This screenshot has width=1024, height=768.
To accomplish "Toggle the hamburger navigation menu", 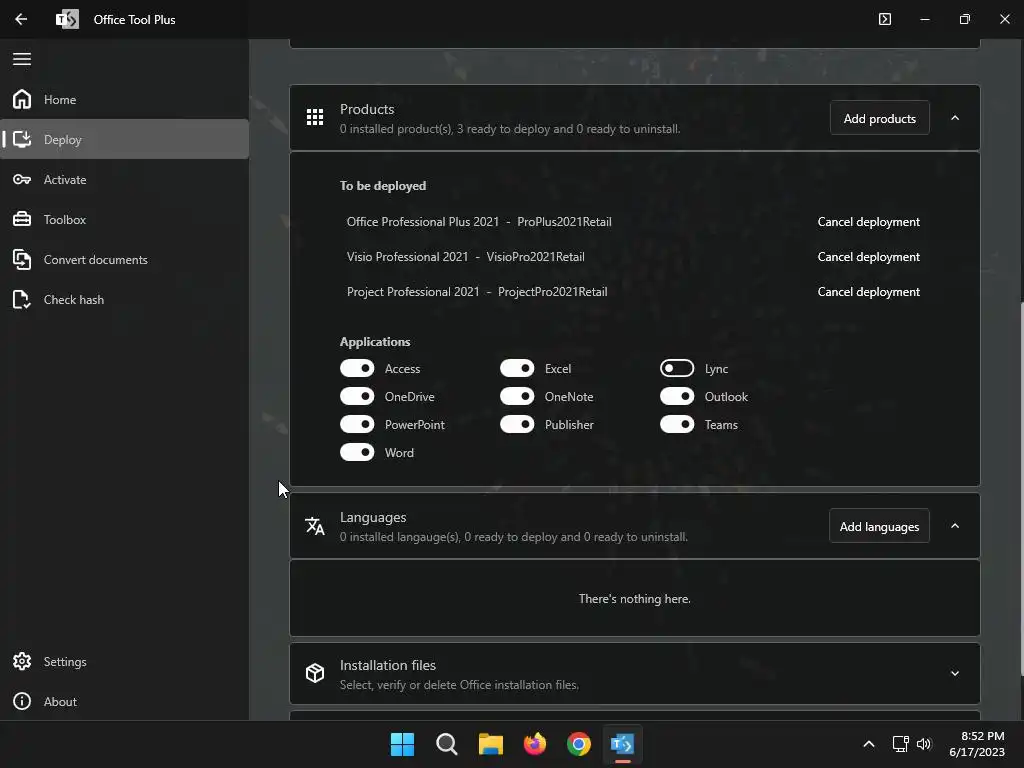I will 22,59.
